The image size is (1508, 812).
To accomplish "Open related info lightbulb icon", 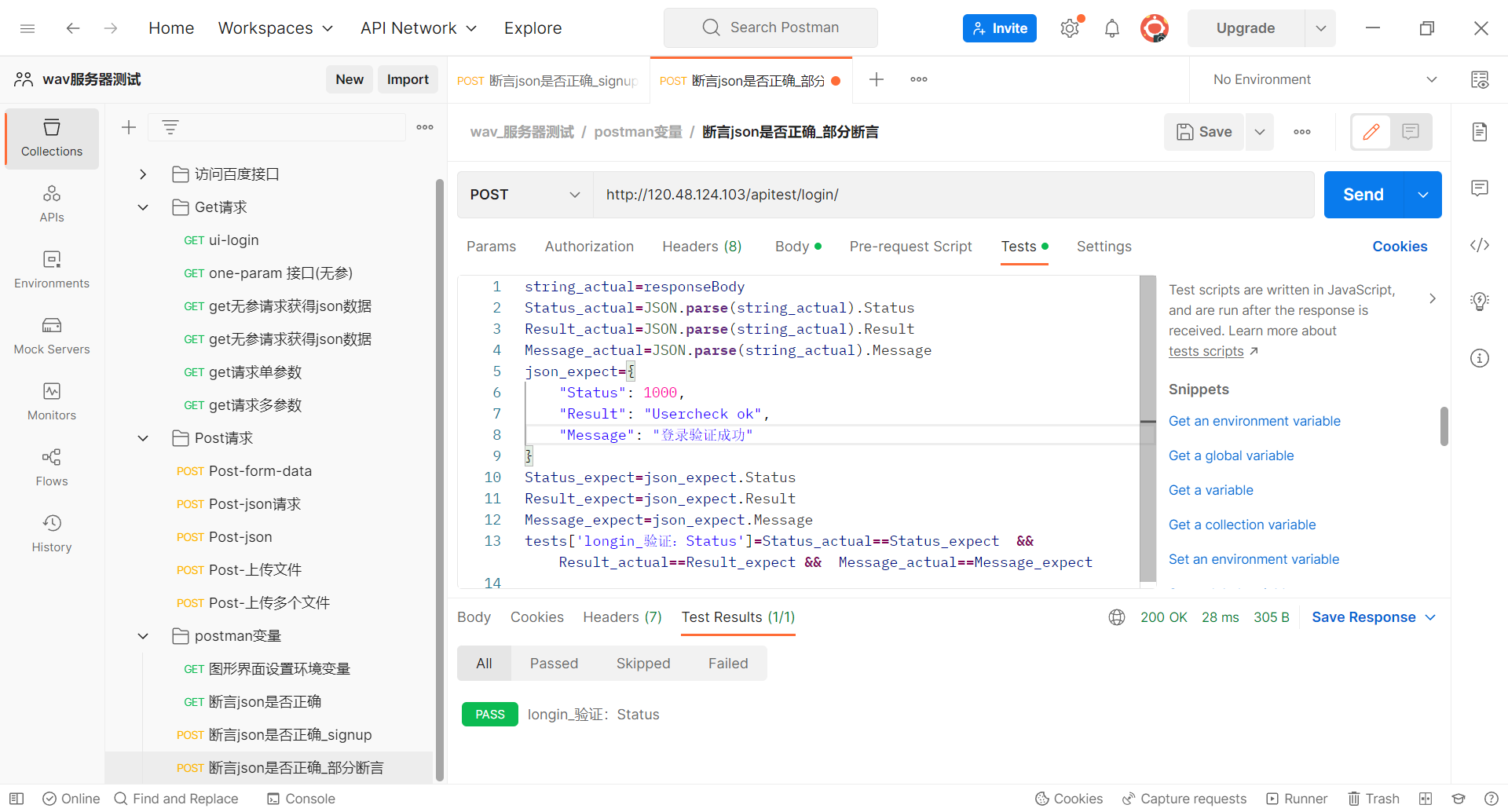I will click(x=1480, y=302).
